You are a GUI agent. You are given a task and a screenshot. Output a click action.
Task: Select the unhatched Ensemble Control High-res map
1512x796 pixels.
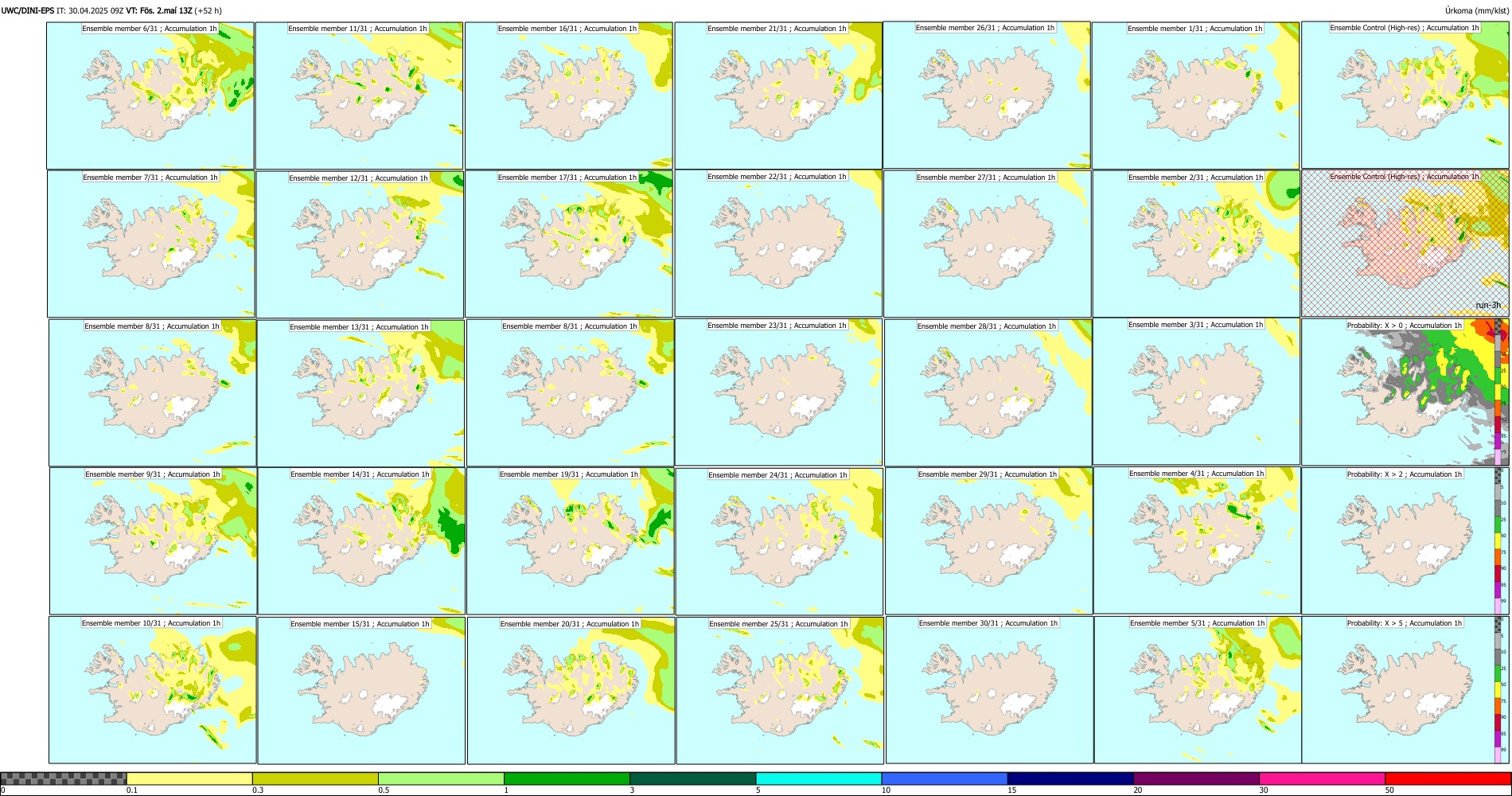pos(1405,95)
